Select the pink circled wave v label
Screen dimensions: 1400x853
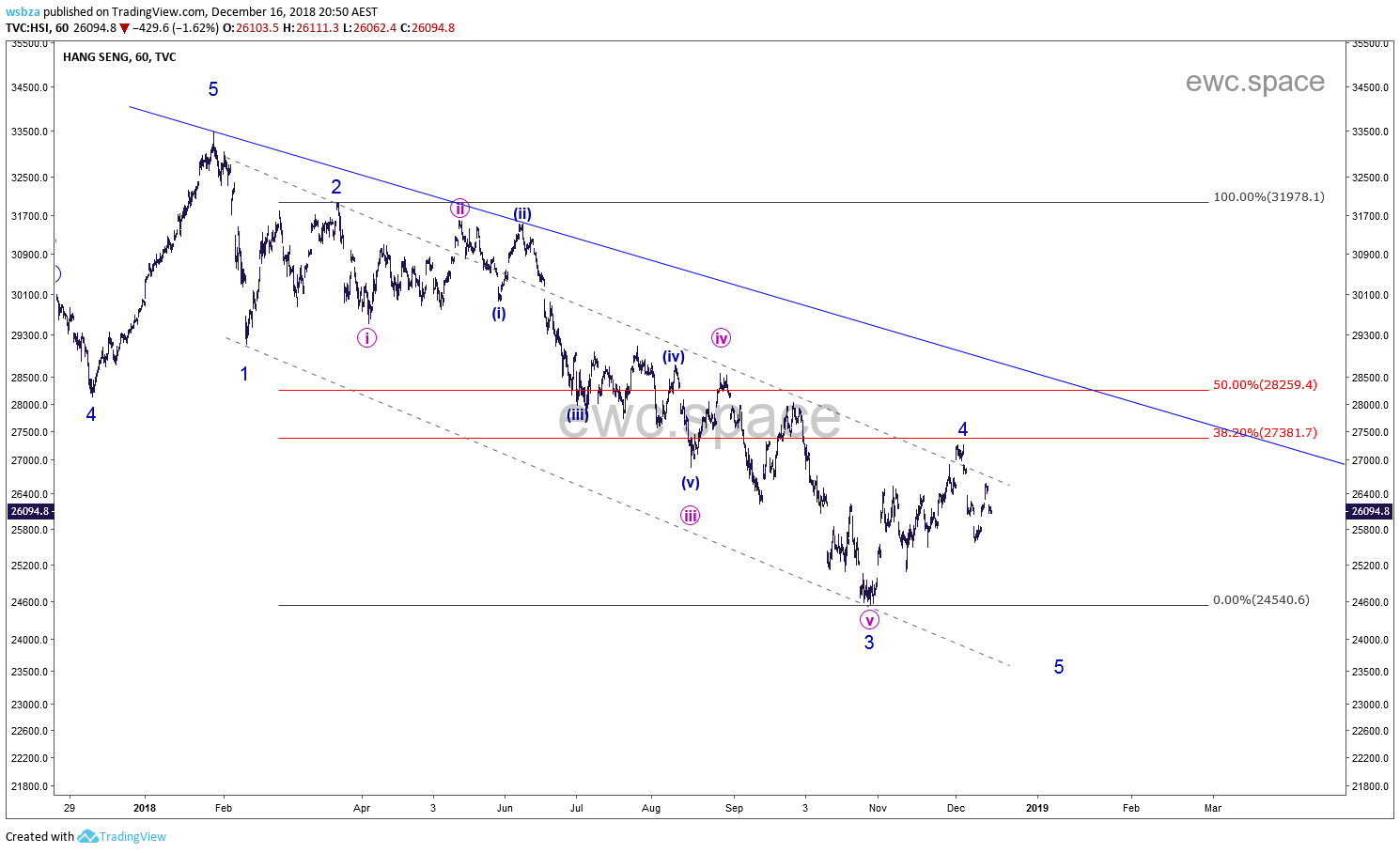[869, 620]
